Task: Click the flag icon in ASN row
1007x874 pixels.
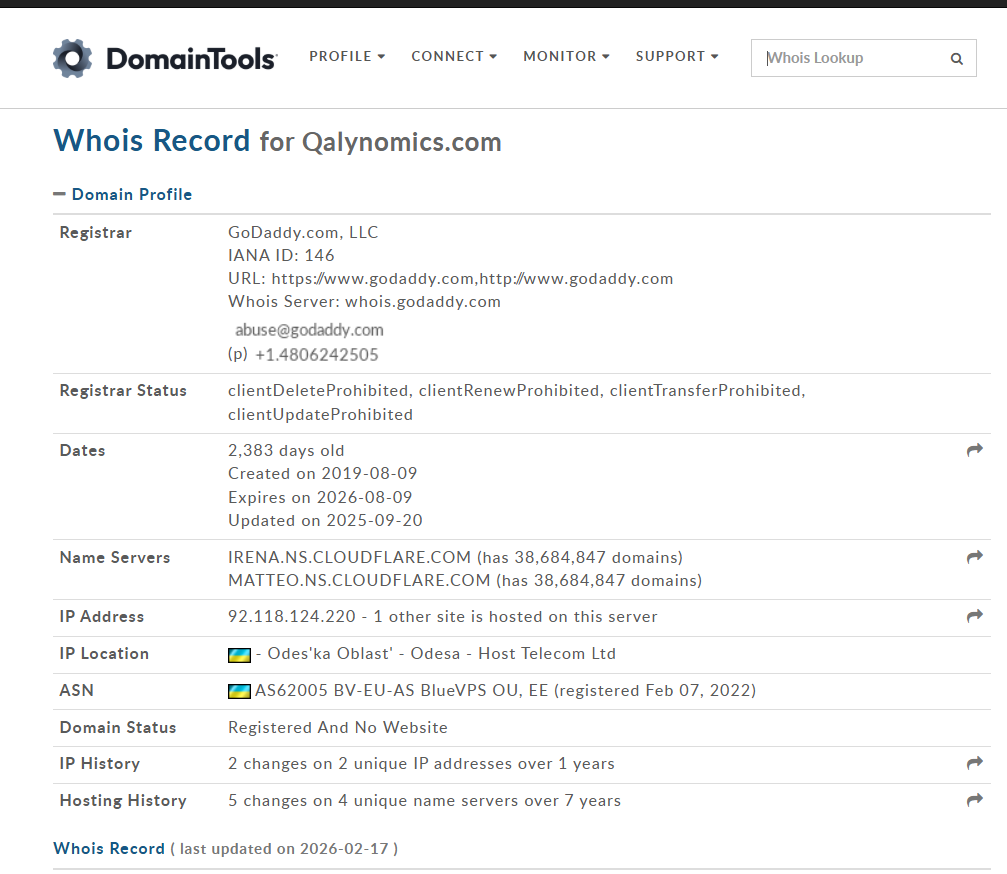Action: (239, 691)
